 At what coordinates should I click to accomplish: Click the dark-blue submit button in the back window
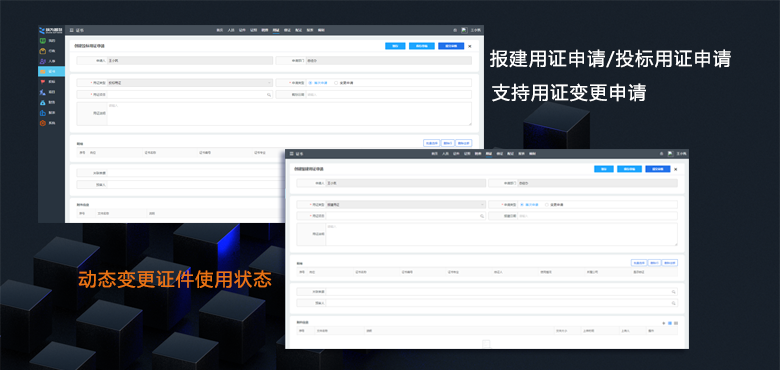(451, 46)
